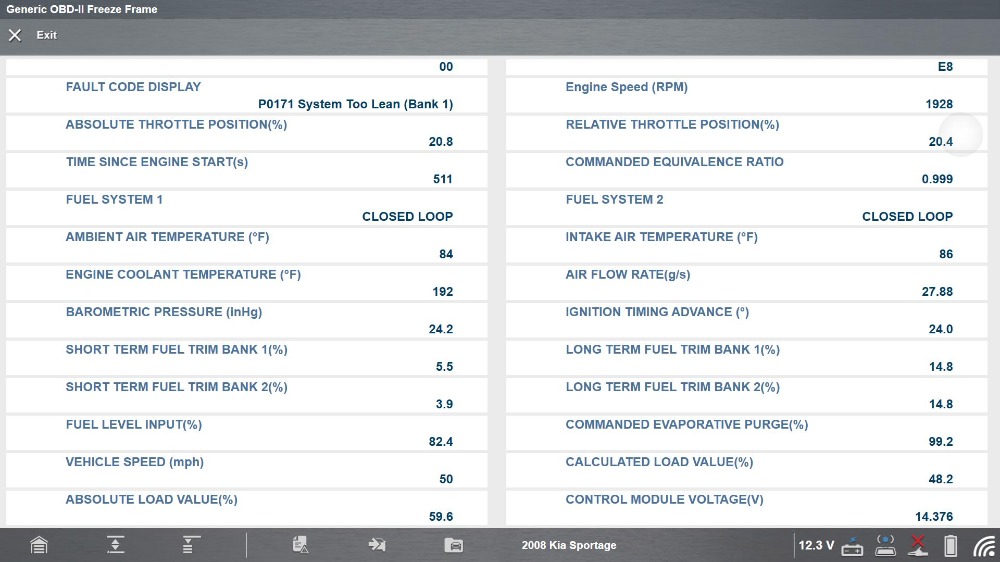1000x562 pixels.
Task: Select the Engine Speed (RPM) row
Action: pyautogui.click(x=747, y=95)
